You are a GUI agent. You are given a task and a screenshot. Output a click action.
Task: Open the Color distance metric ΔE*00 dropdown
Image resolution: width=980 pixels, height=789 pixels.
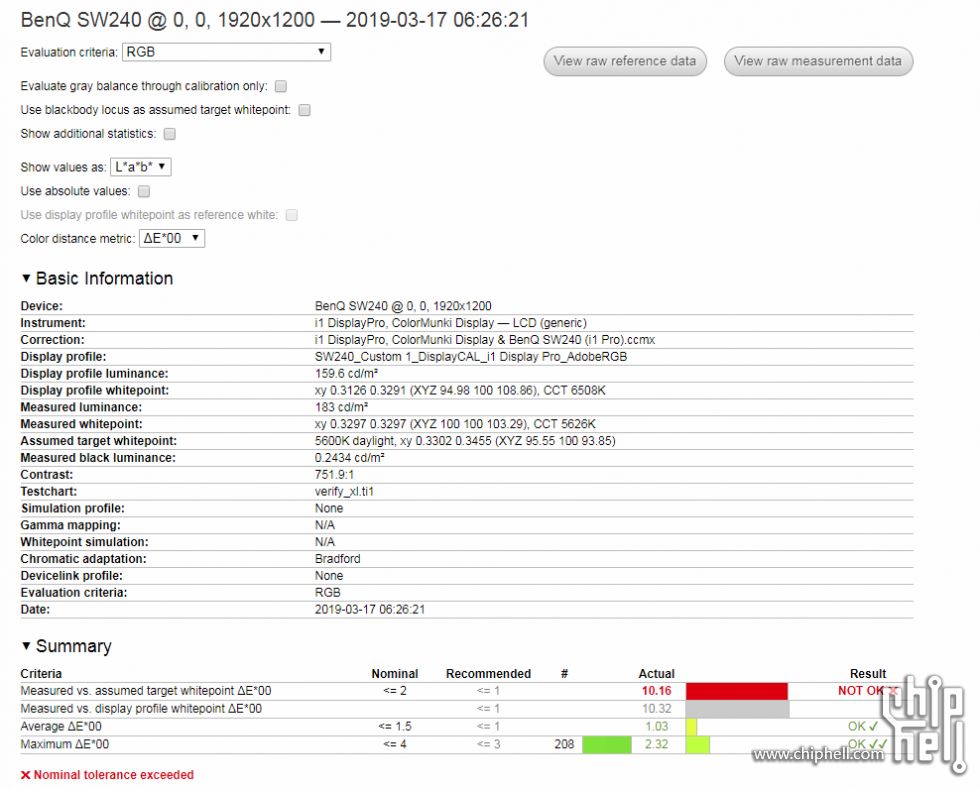click(x=172, y=238)
